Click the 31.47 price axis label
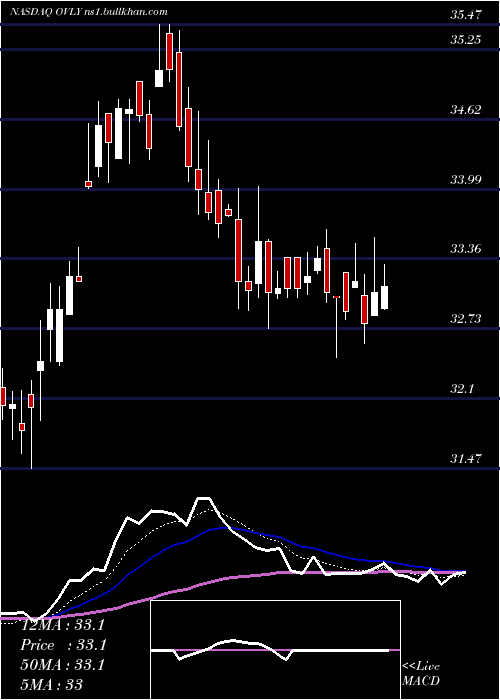Screen dimensions: 500x700 tap(466, 458)
